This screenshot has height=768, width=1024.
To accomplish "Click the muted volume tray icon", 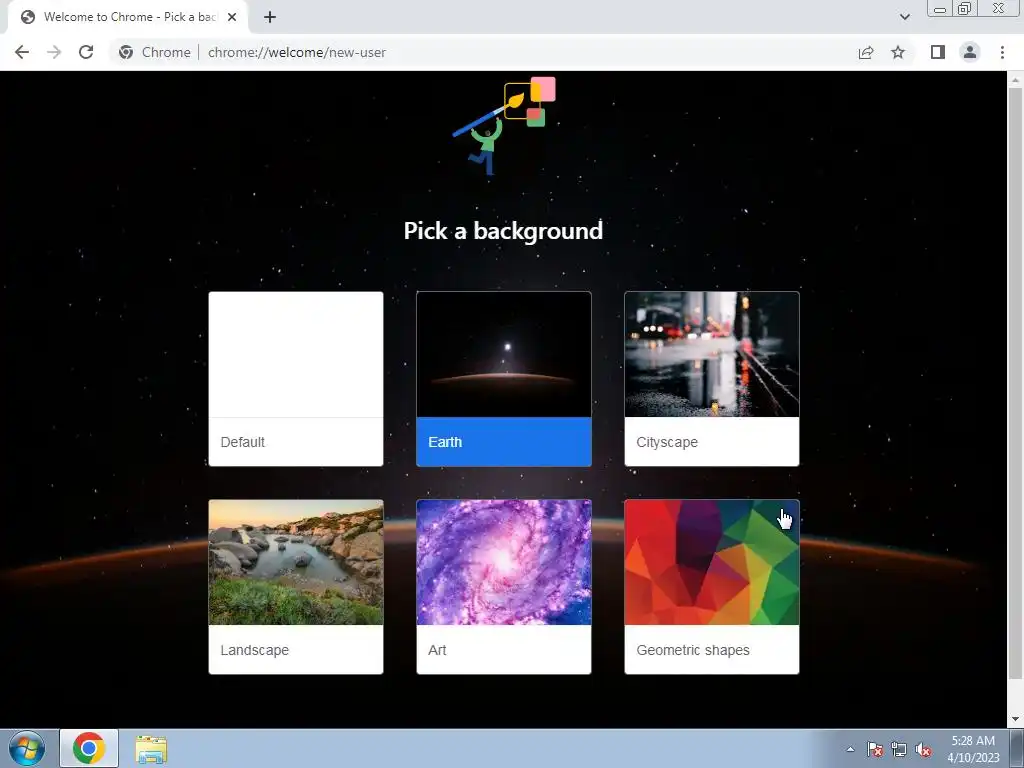I will [x=923, y=749].
